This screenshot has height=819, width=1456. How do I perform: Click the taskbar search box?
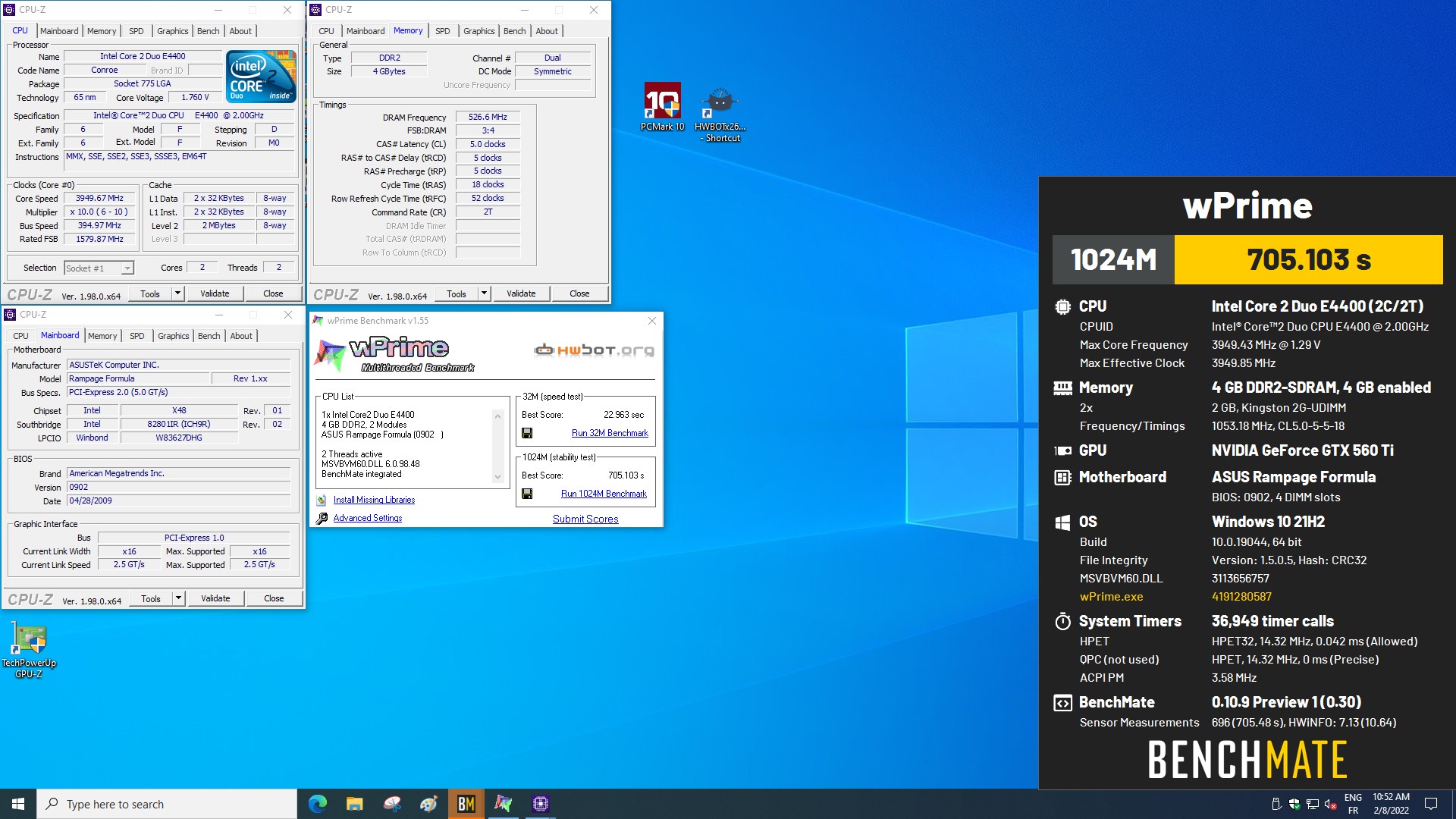coord(167,804)
